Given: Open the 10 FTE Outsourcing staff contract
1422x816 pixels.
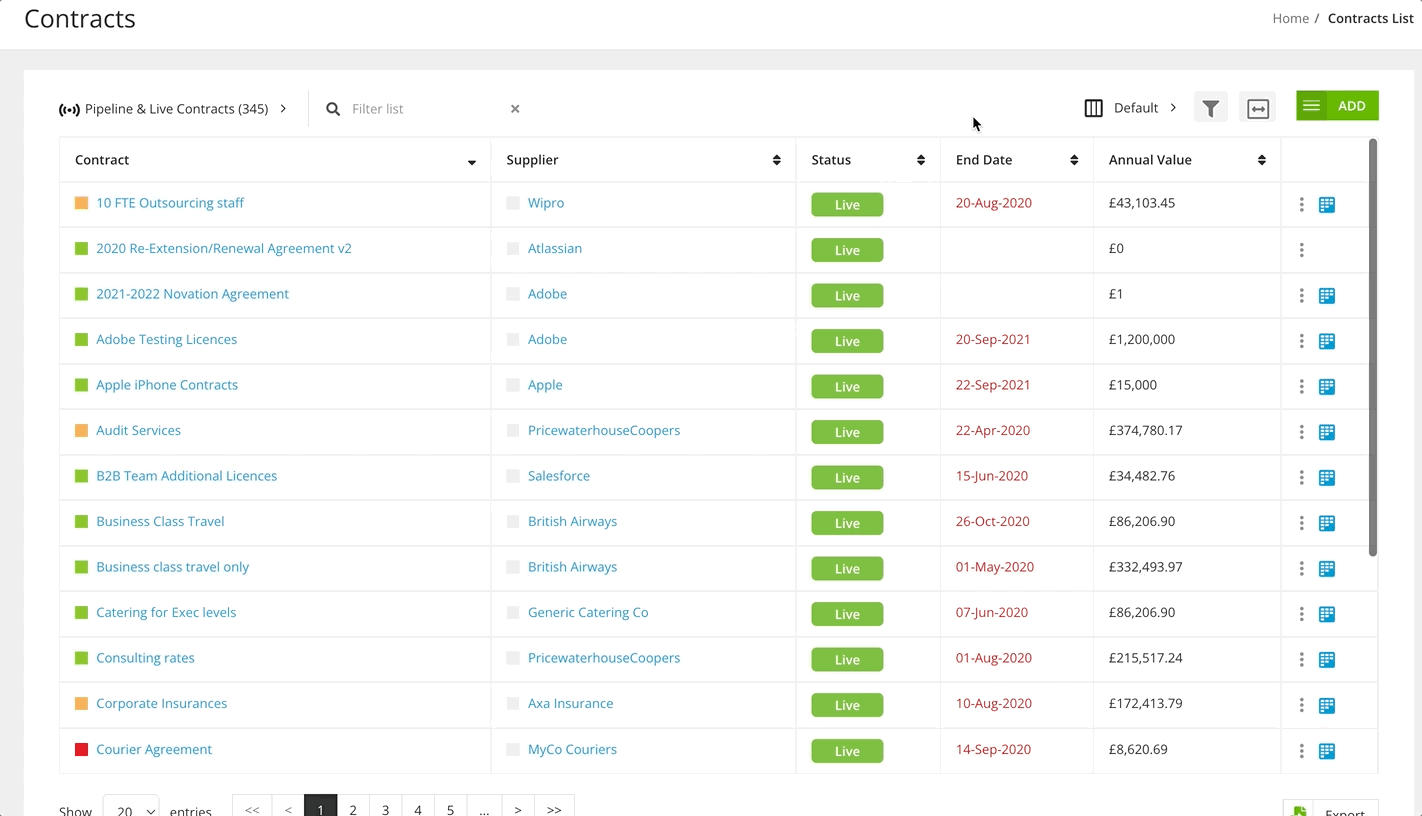Looking at the screenshot, I should (170, 203).
